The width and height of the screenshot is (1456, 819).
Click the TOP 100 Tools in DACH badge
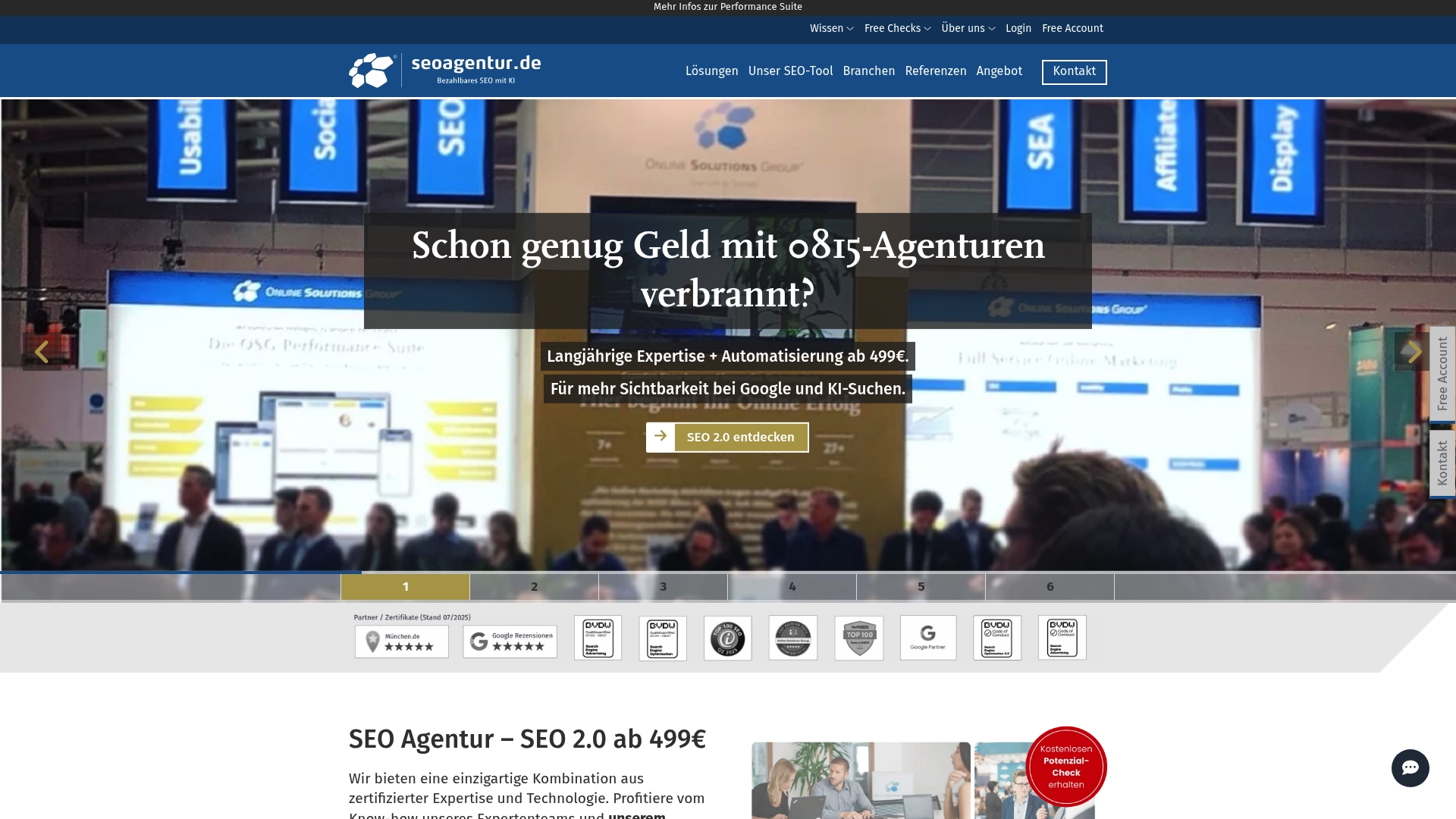[x=860, y=638]
